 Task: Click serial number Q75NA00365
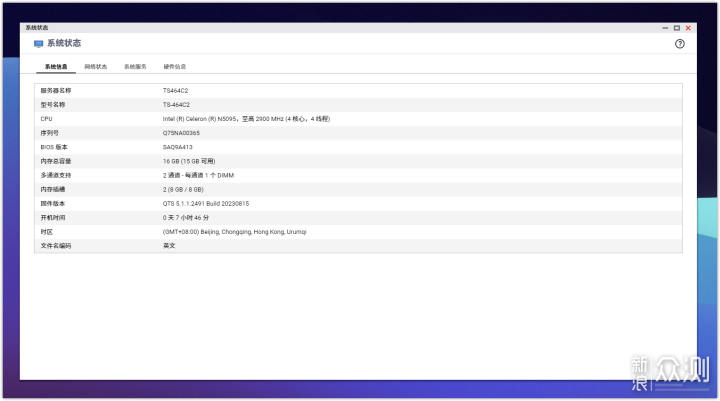[x=181, y=133]
